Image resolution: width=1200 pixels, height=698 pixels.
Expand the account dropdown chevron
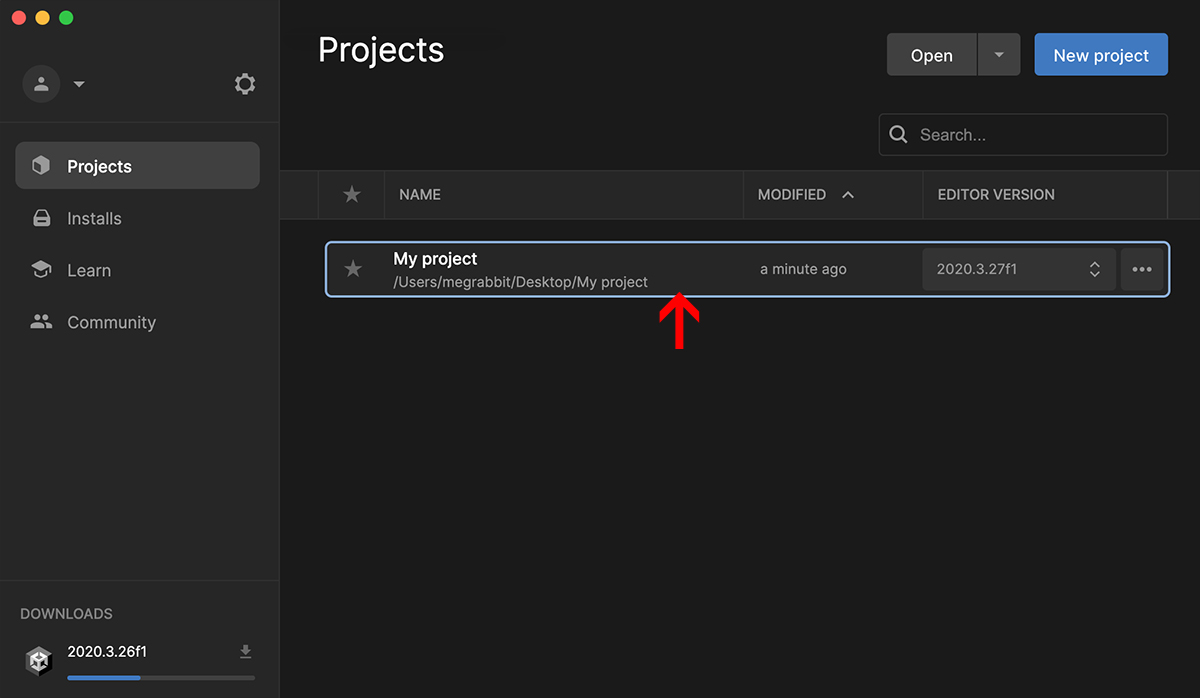pos(78,84)
